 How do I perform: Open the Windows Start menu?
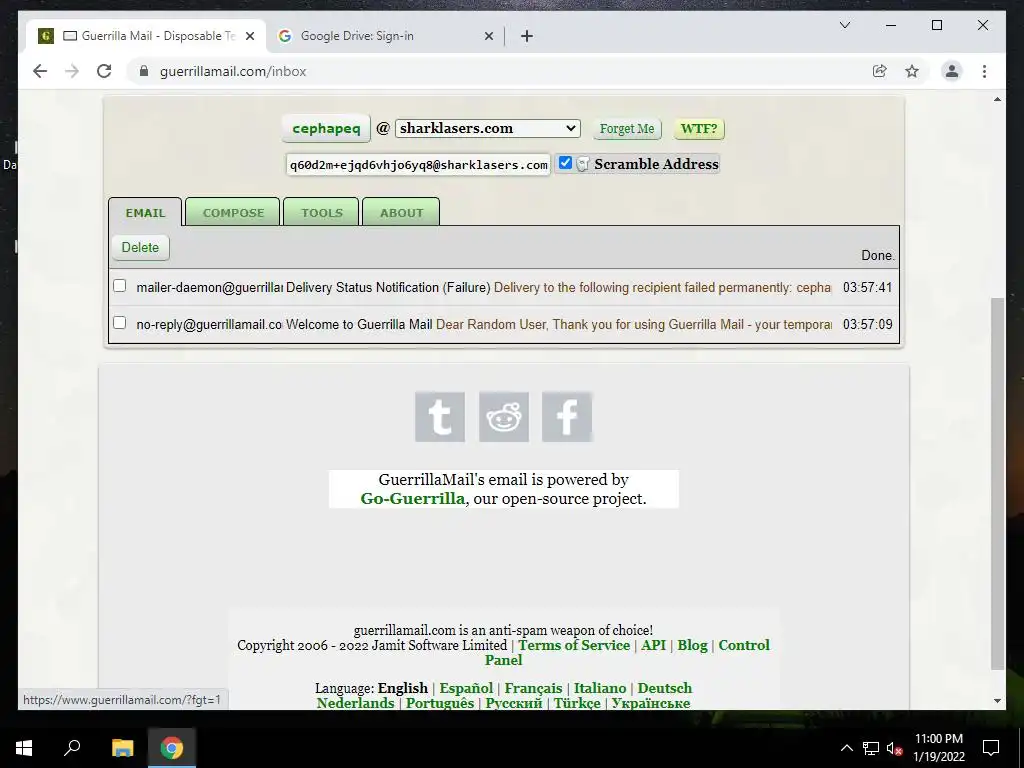pos(24,748)
